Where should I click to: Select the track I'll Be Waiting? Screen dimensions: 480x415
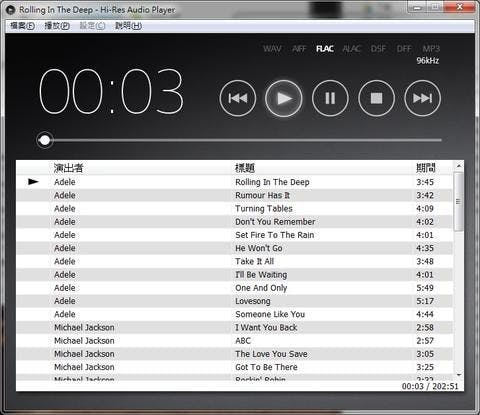point(235,275)
